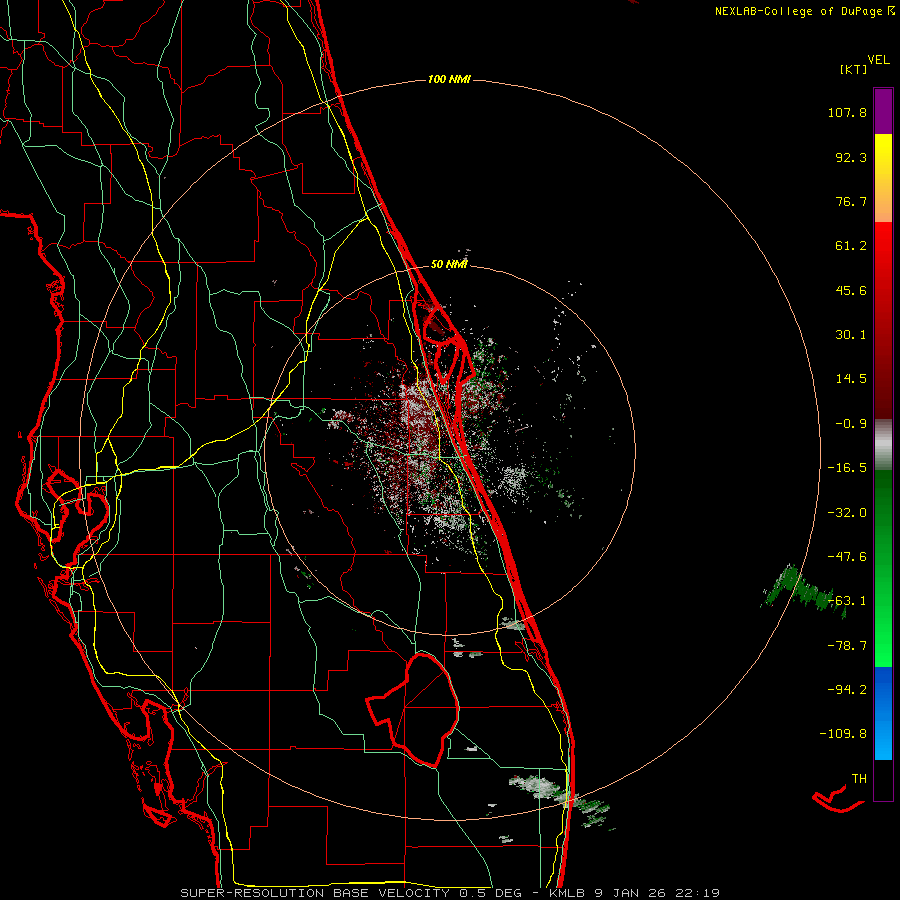This screenshot has width=900, height=900.
Task: Pick the purple segment of velocity color bar
Action: tap(883, 111)
